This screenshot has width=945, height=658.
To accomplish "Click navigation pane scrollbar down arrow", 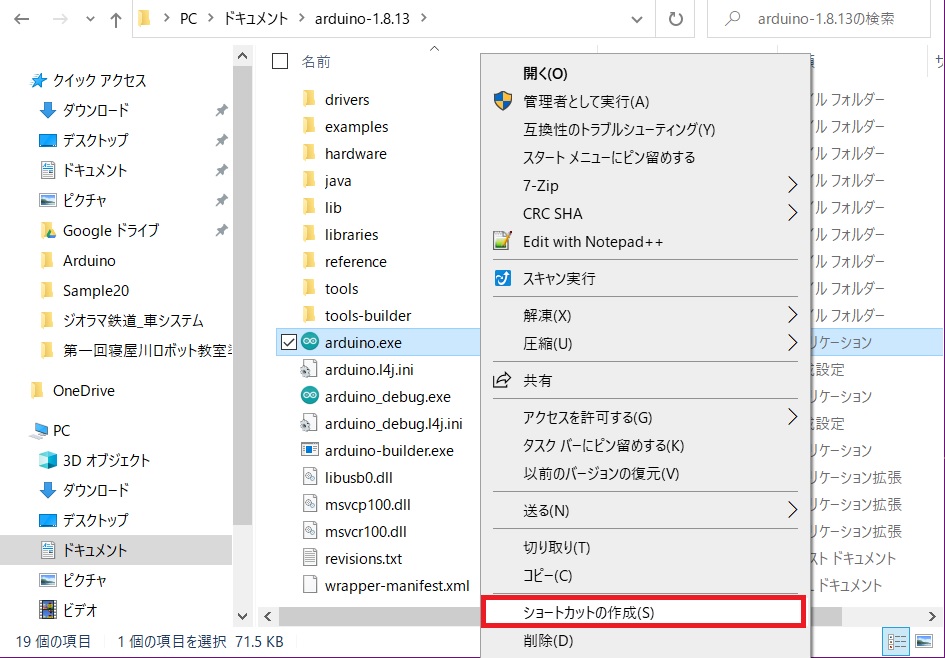I will click(242, 616).
